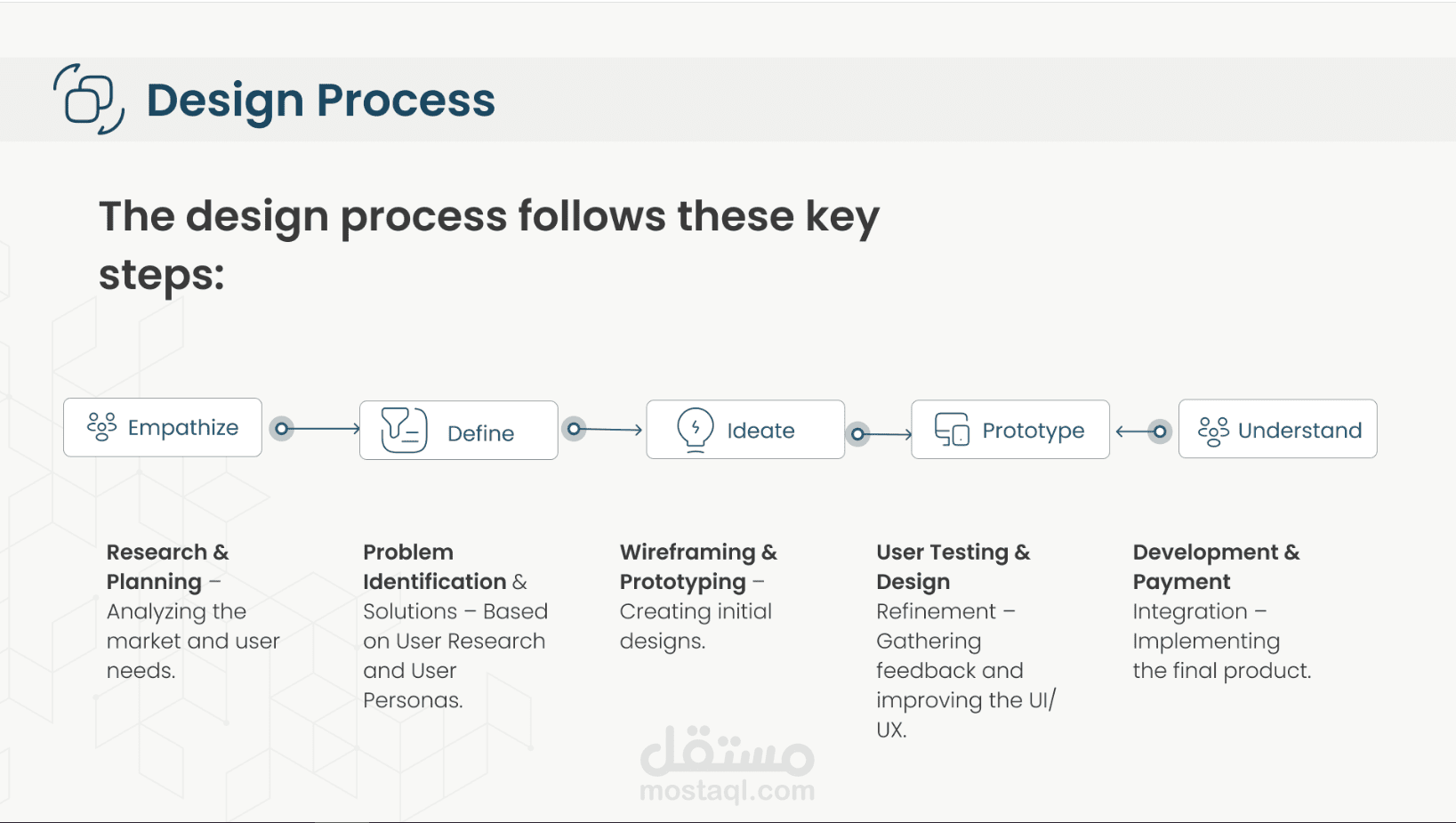Image resolution: width=1456 pixels, height=823 pixels.
Task: Click the Design Process title text
Action: point(320,101)
